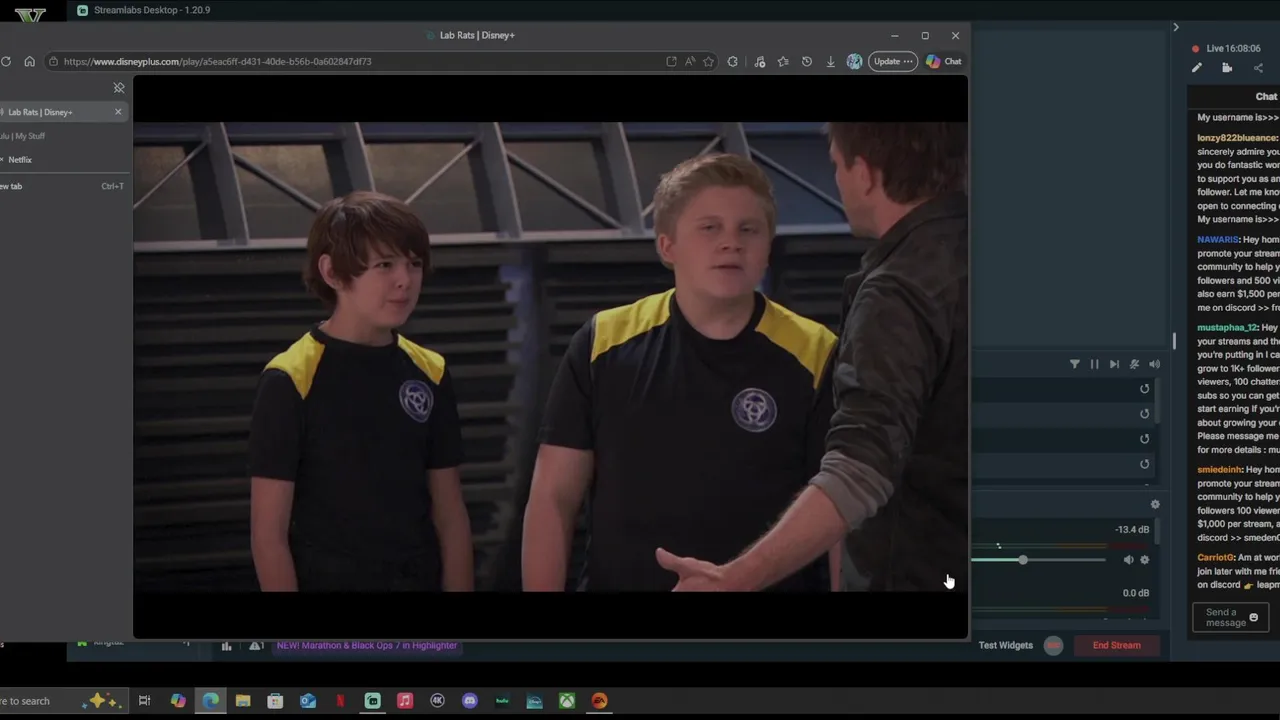1280x720 pixels.
Task: Open Microsoft Edge from taskbar
Action: click(211, 701)
